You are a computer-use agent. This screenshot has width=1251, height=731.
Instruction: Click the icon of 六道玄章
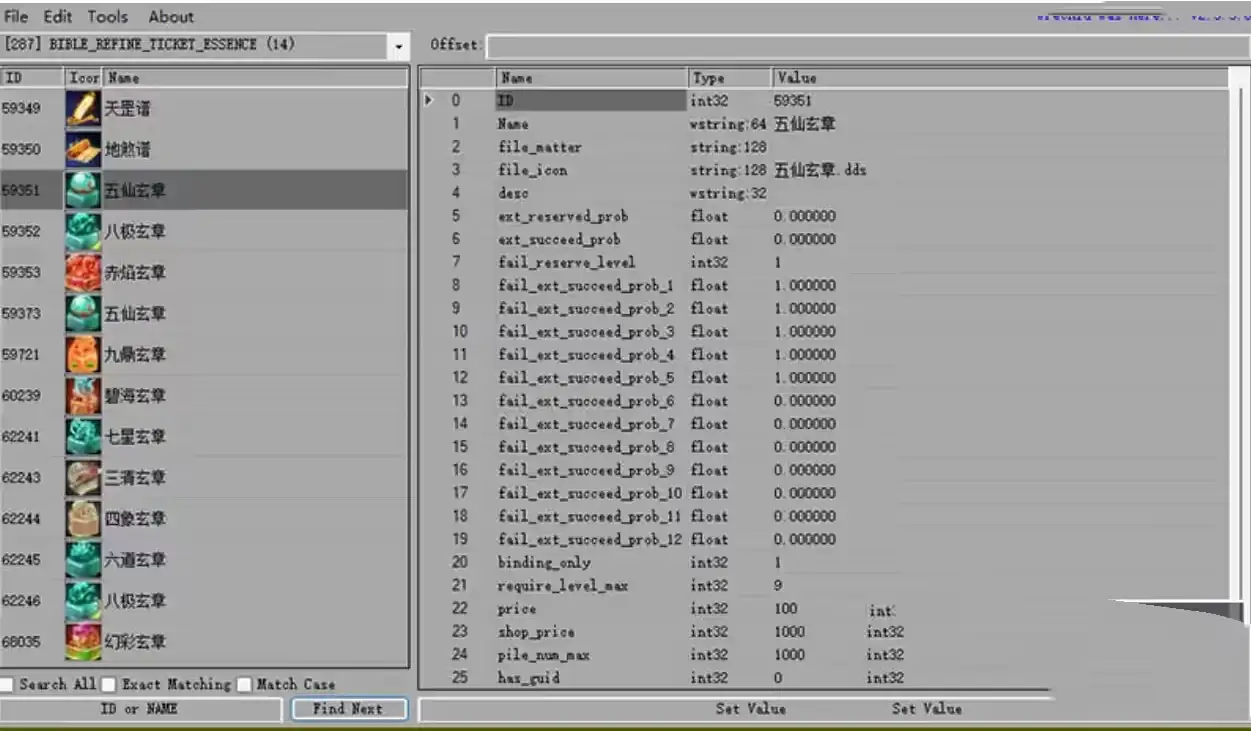point(83,559)
